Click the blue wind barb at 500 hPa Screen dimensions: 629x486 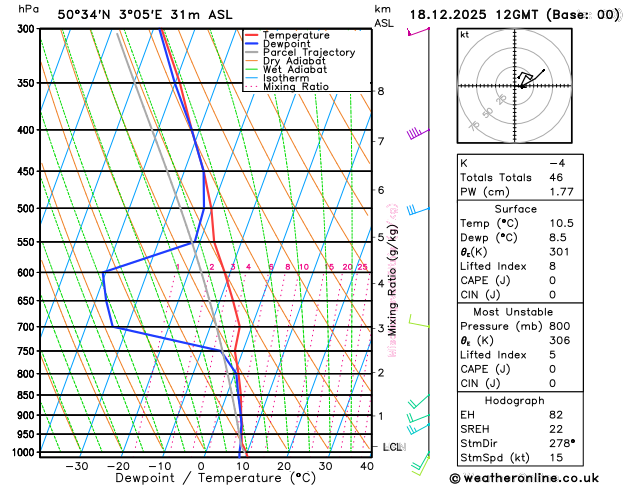pos(418,210)
